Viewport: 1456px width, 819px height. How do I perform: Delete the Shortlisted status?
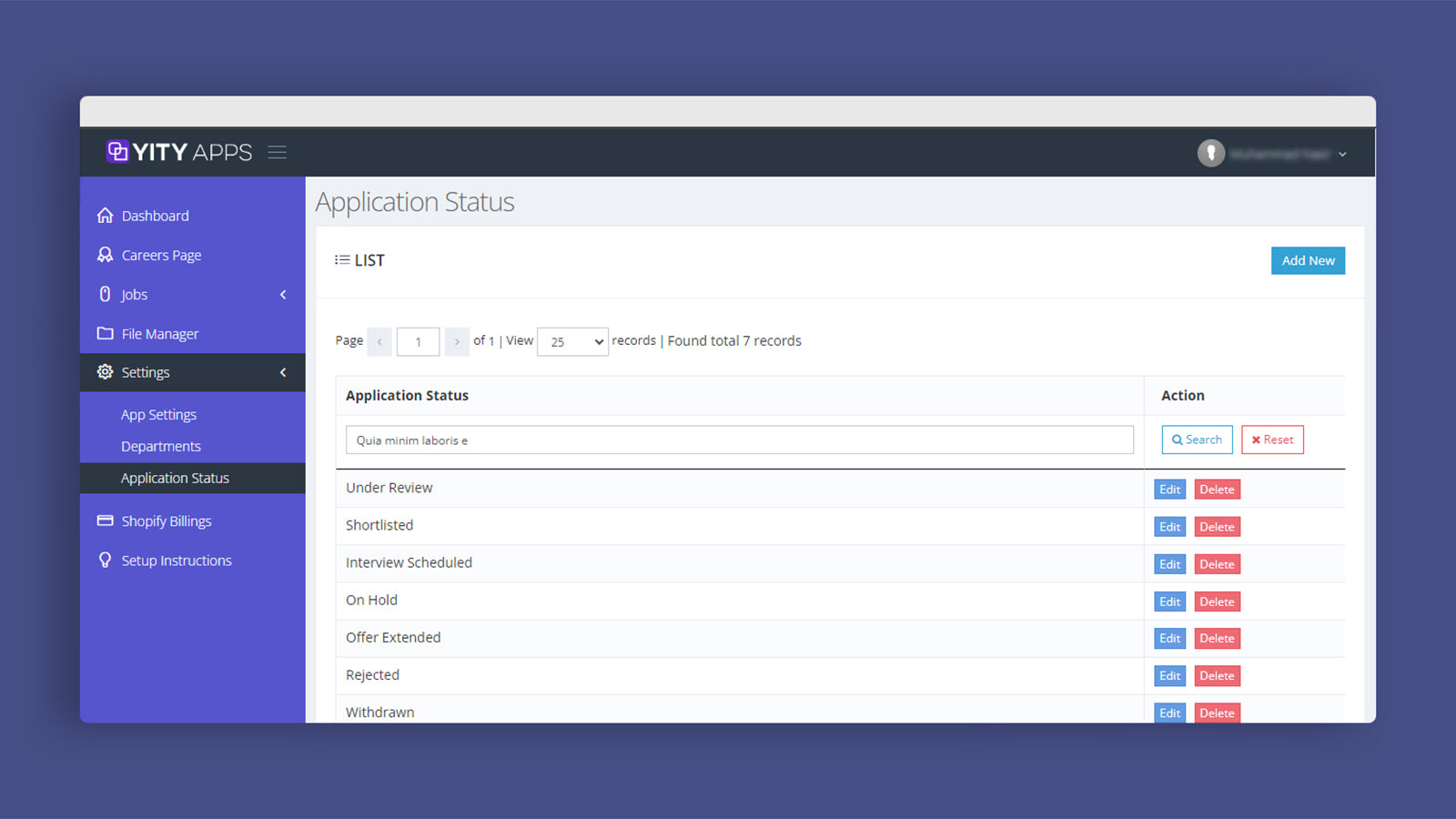click(1217, 527)
